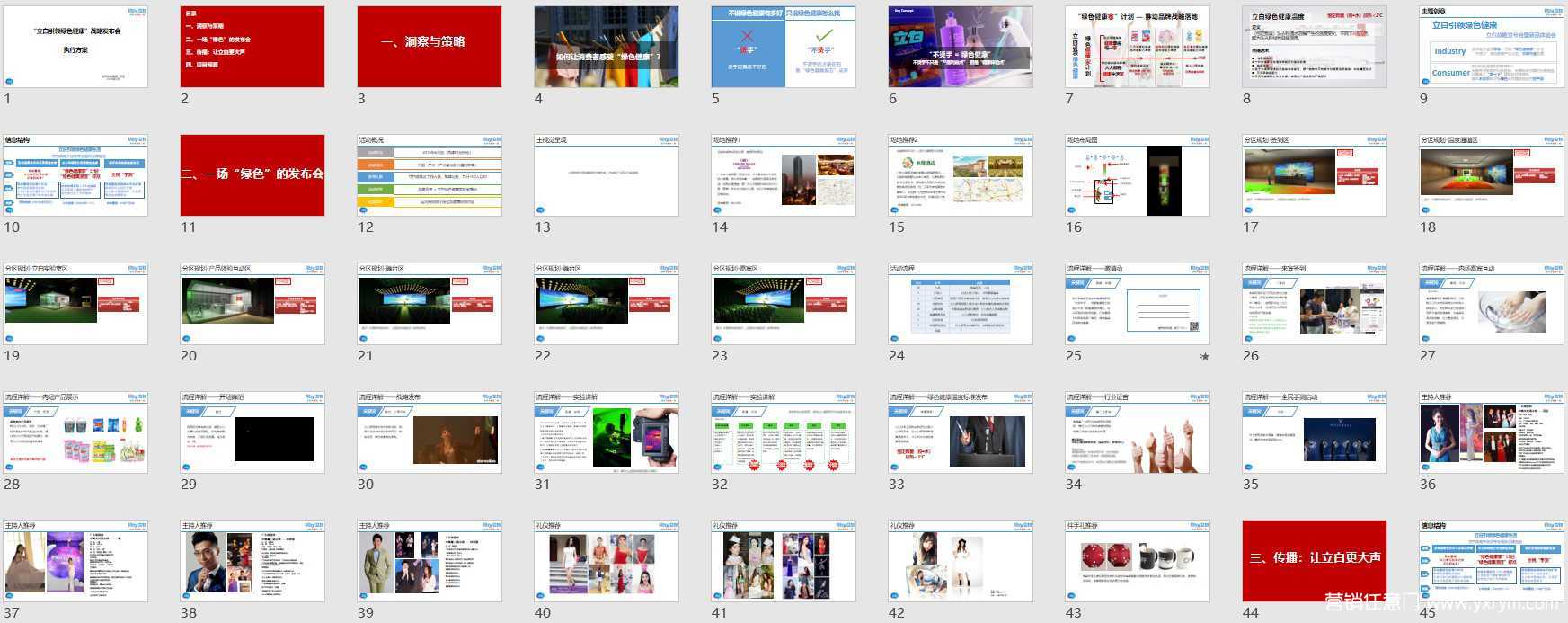Select slide 20 '产品体验区' thumbnail
Screen dimensions: 1568x623
click(252, 304)
